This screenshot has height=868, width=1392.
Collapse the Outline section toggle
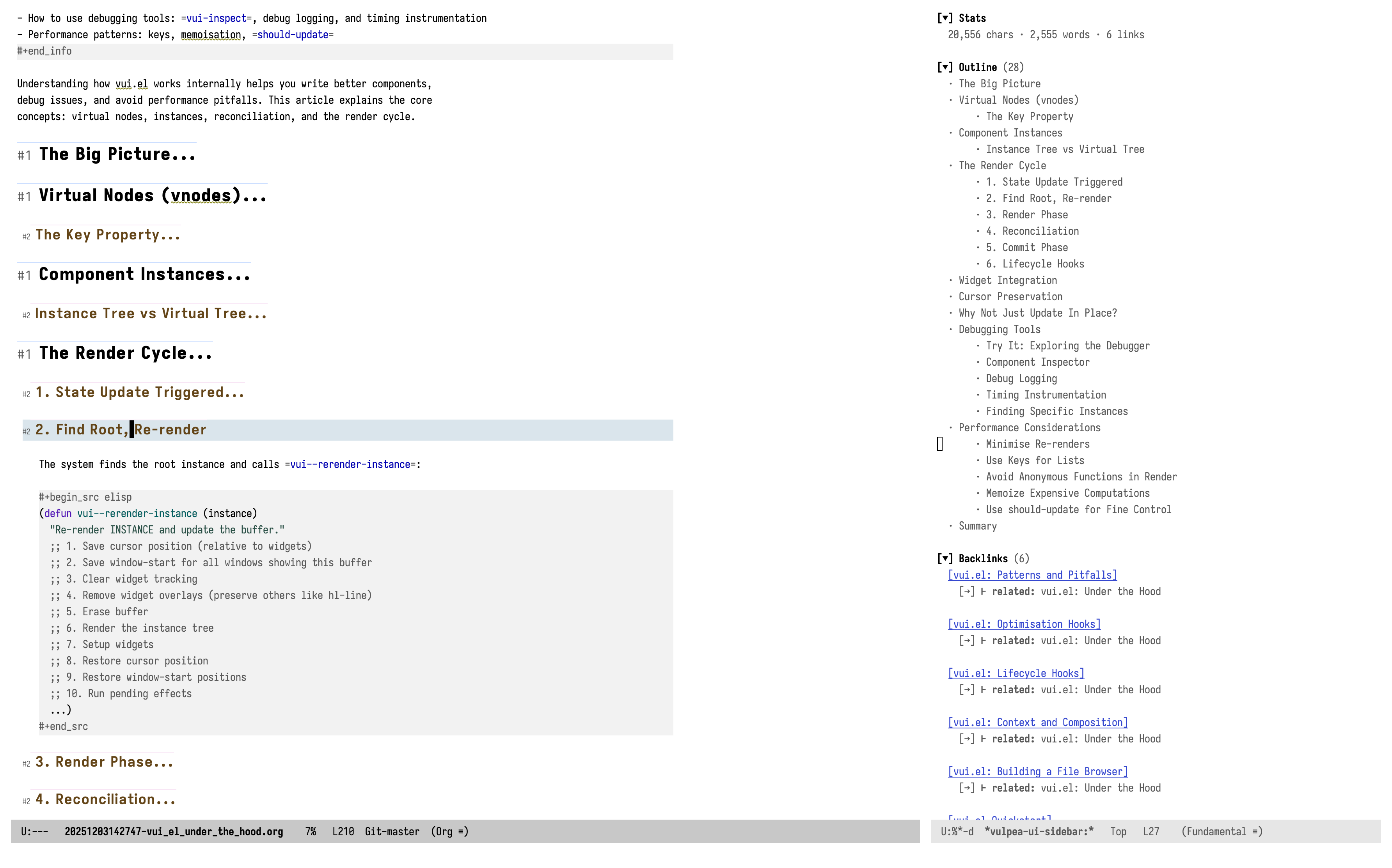945,67
